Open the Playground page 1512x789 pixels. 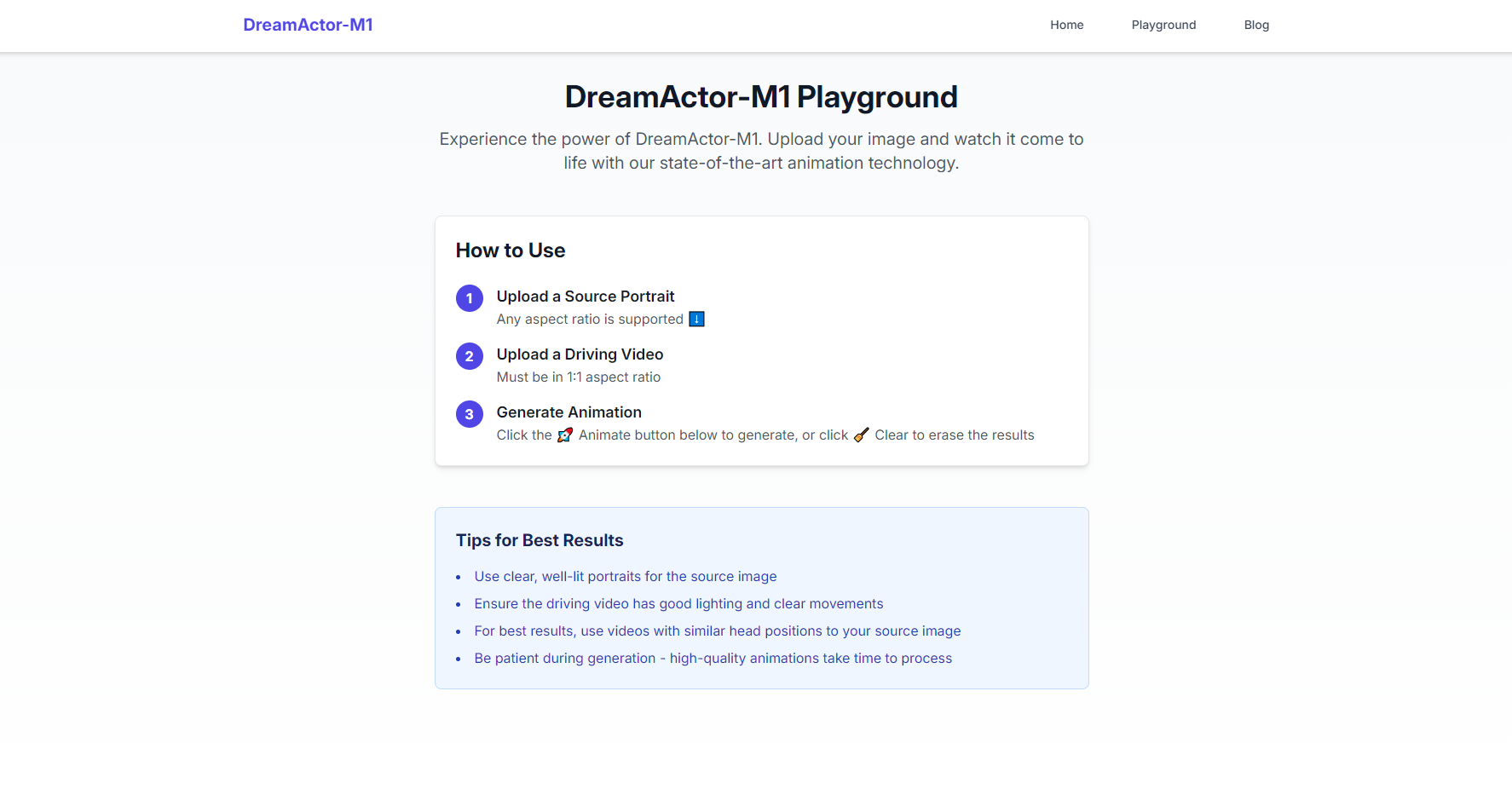(1163, 25)
